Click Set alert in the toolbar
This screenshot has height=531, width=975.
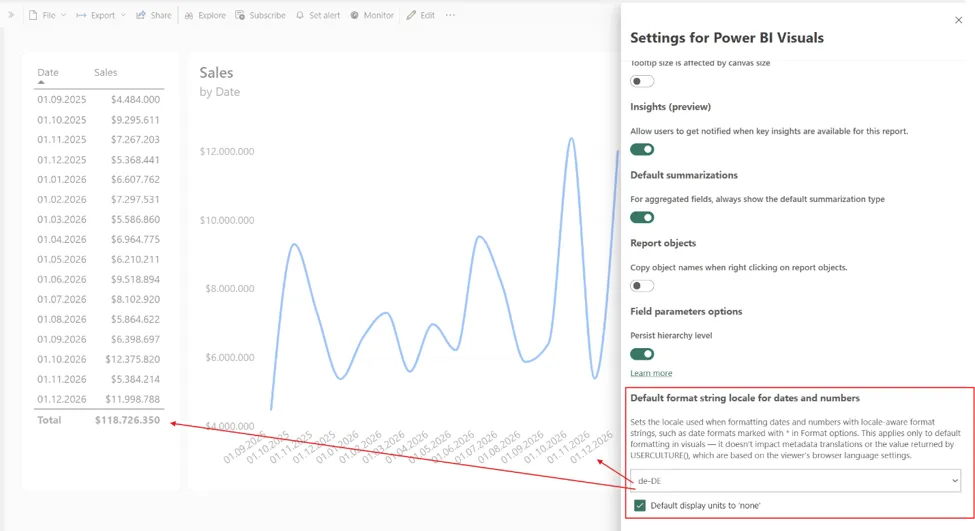[x=317, y=15]
